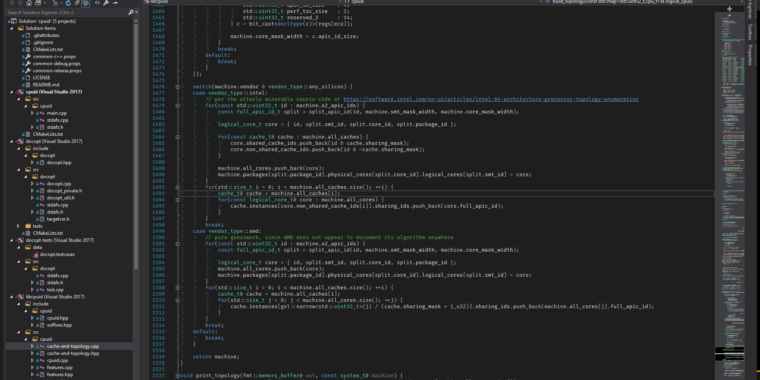Image resolution: width=760 pixels, height=380 pixels.
Task: Expand the tests folder
Action: pos(19,226)
